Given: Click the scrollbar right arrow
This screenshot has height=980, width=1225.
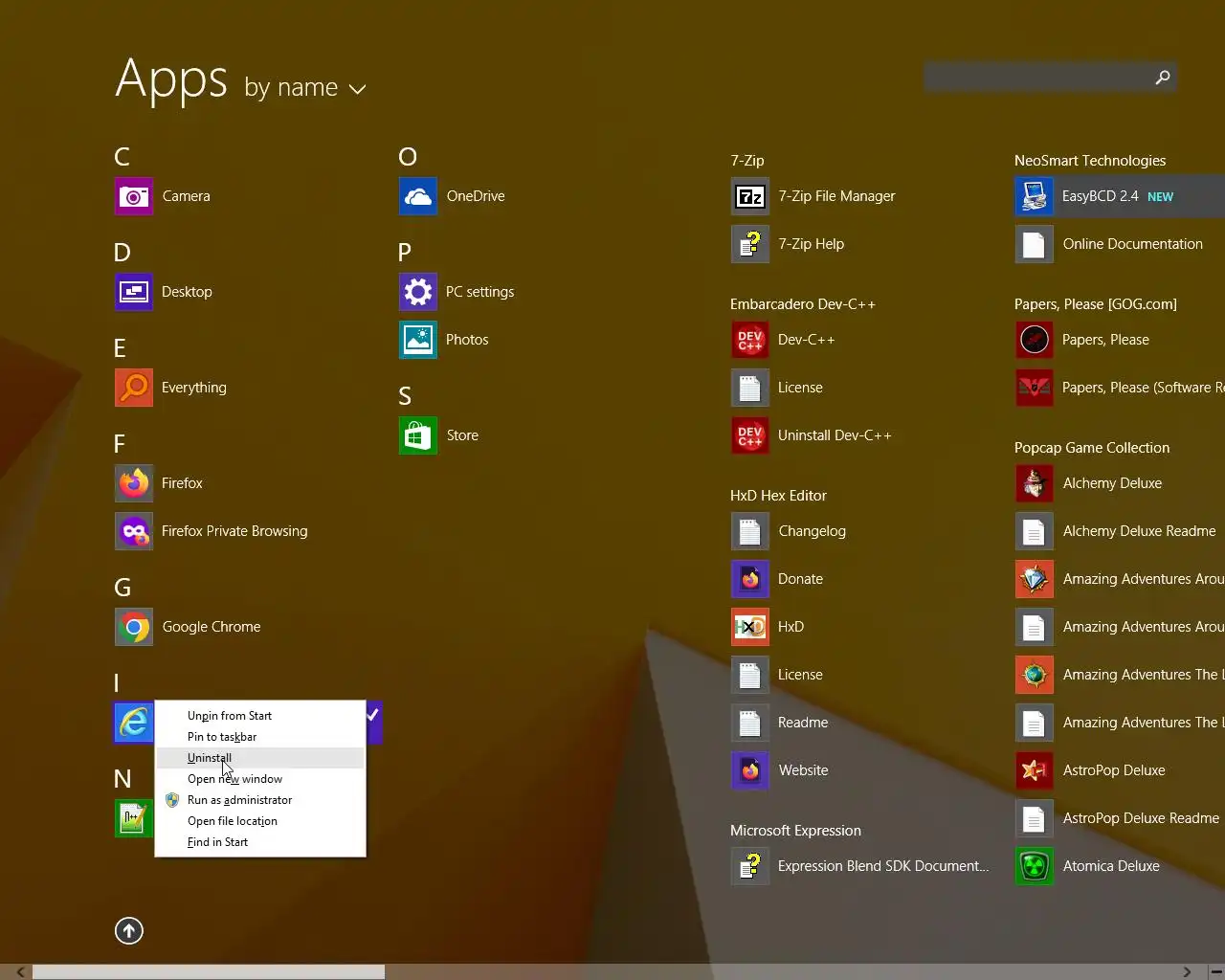Looking at the screenshot, I should click(x=1187, y=972).
